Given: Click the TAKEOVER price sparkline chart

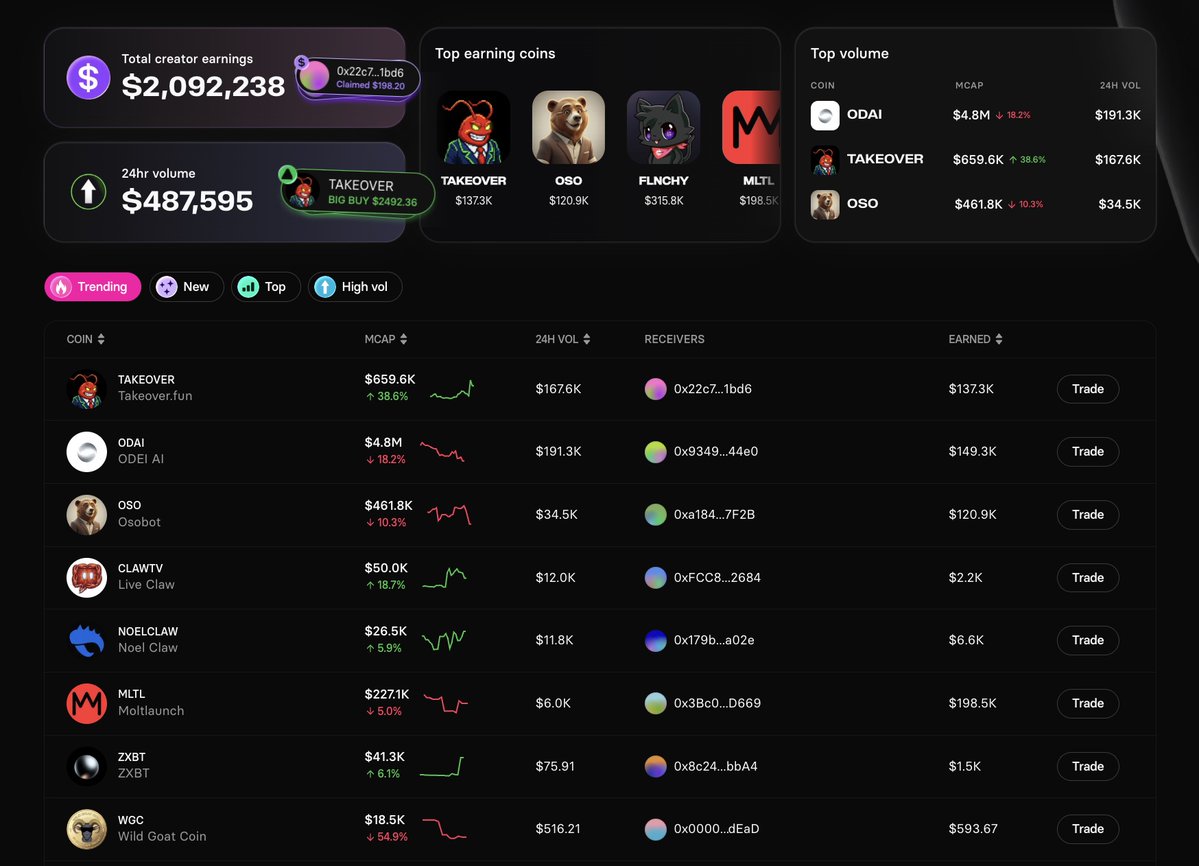Looking at the screenshot, I should pos(452,391).
